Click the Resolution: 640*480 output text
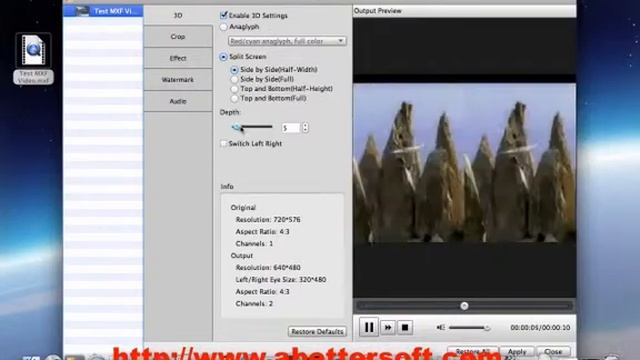640x360 pixels. [x=268, y=268]
